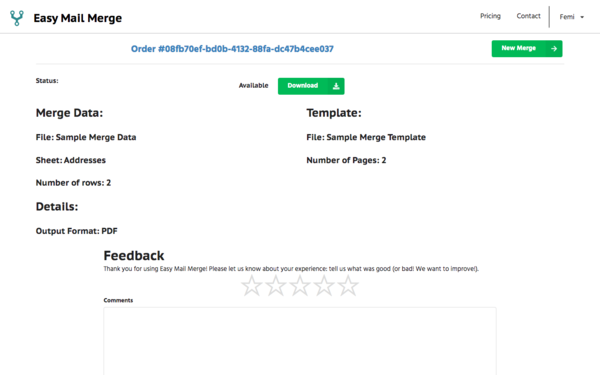
Task: Click the 'Feedback' heading
Action: 134,255
